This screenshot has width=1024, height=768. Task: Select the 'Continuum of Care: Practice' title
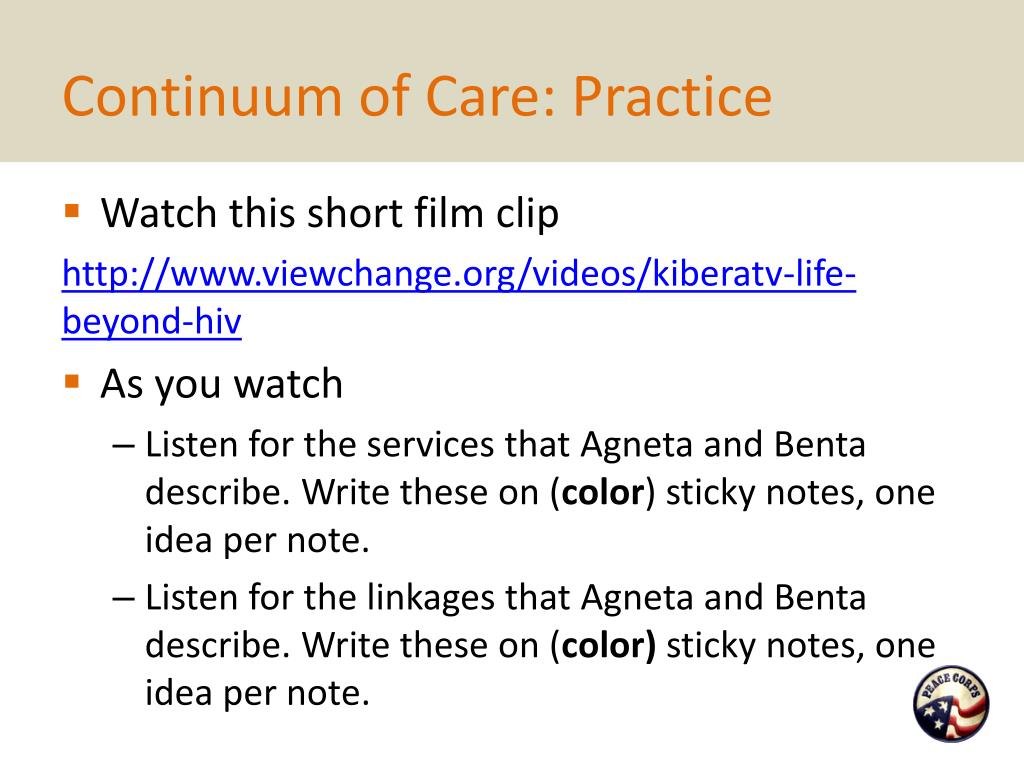tap(417, 97)
